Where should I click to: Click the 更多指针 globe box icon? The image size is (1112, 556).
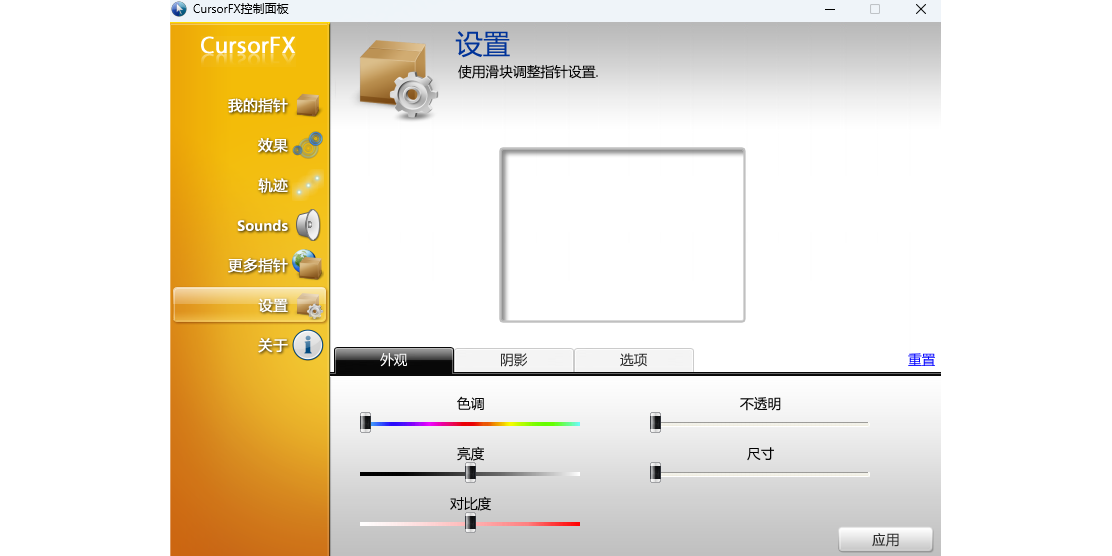tap(308, 265)
